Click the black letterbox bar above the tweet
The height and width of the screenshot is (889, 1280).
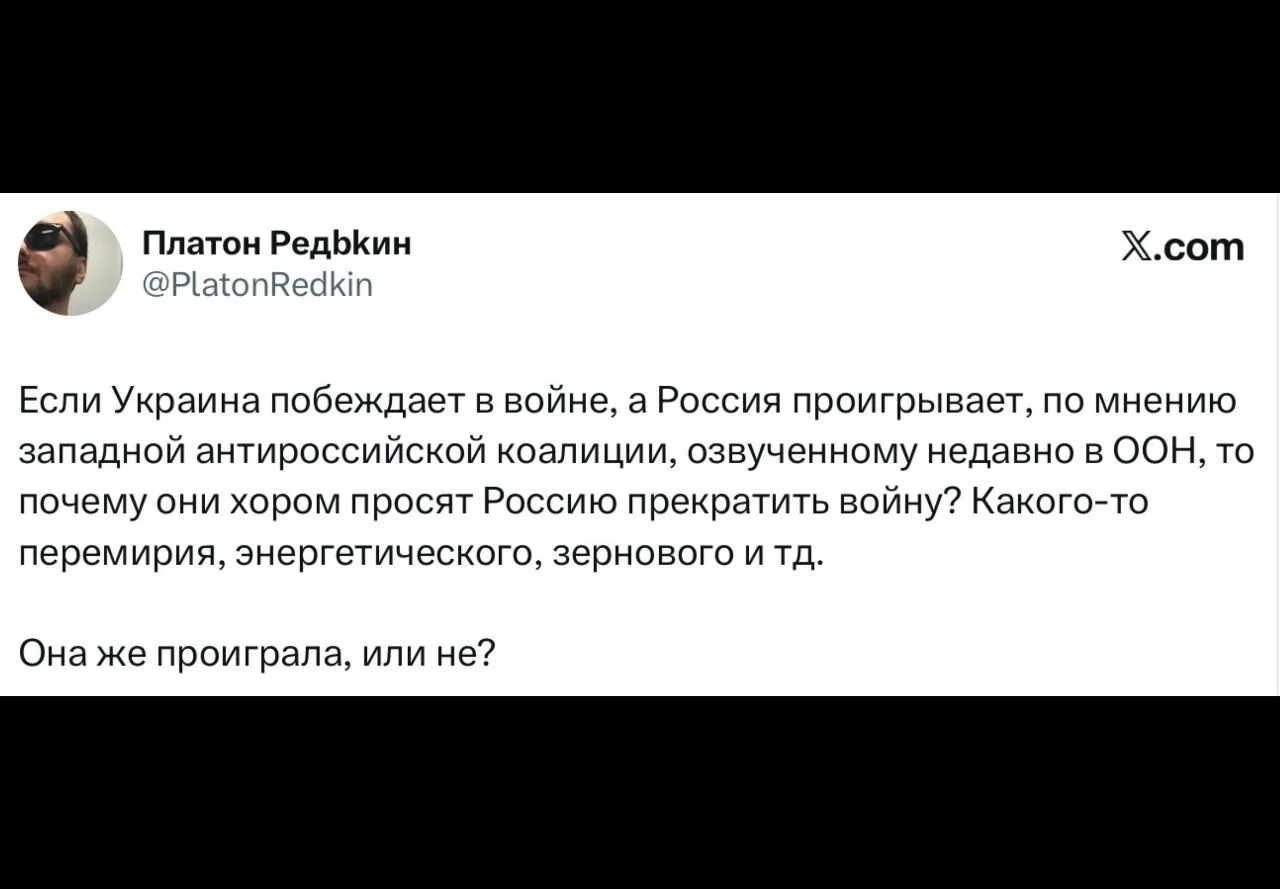tap(640, 96)
